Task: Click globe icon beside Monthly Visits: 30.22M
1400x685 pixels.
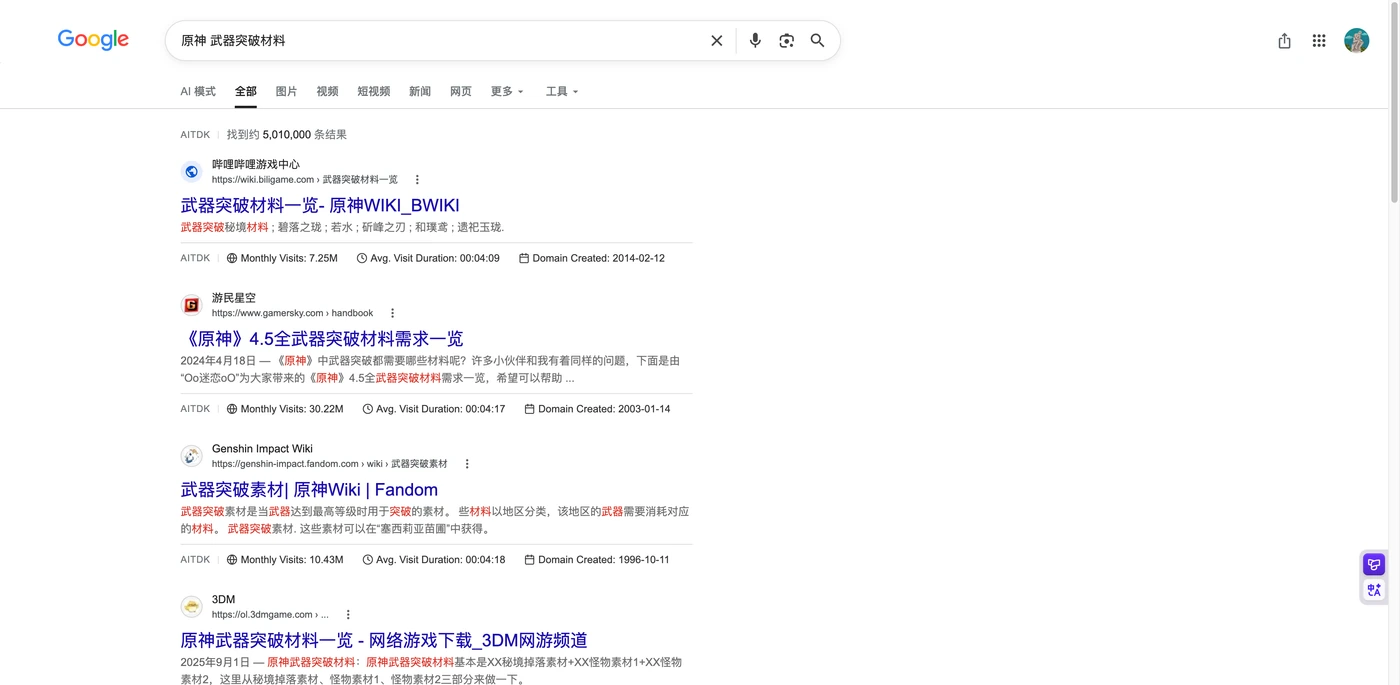Action: [x=232, y=409]
